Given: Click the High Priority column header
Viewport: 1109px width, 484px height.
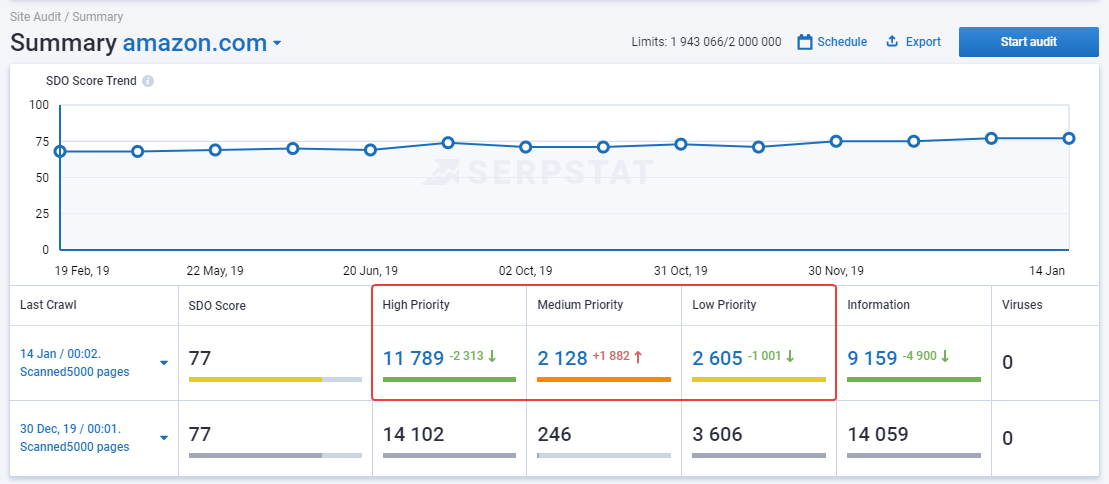Looking at the screenshot, I should pyautogui.click(x=416, y=305).
